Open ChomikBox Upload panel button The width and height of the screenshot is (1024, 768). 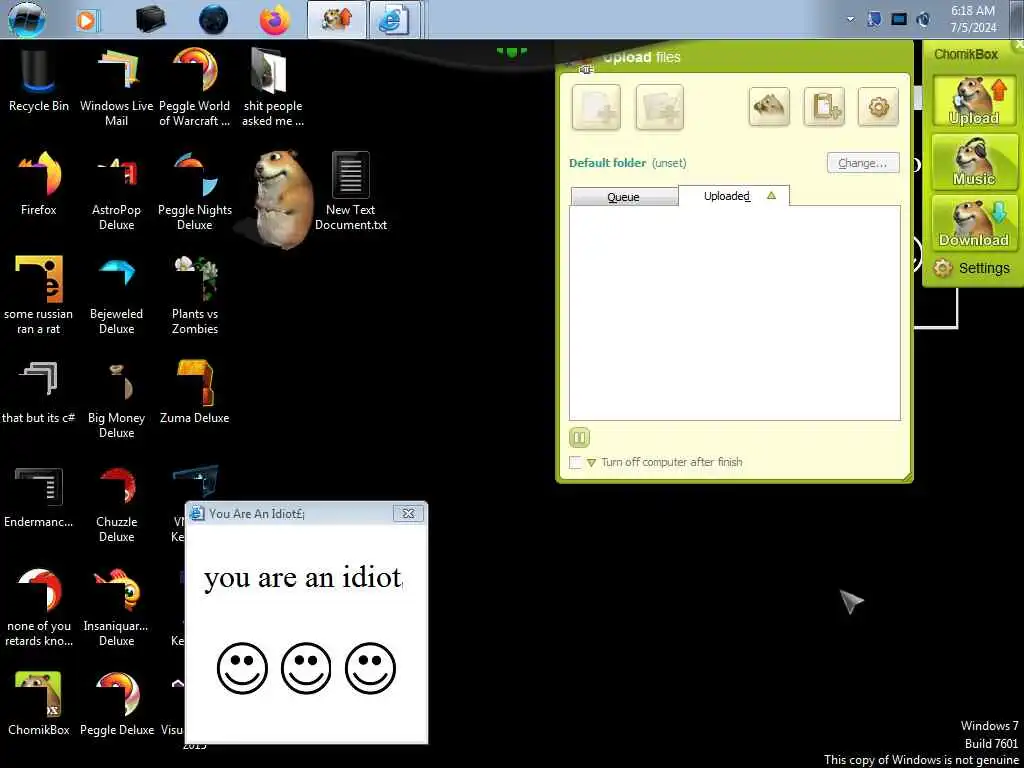[974, 101]
